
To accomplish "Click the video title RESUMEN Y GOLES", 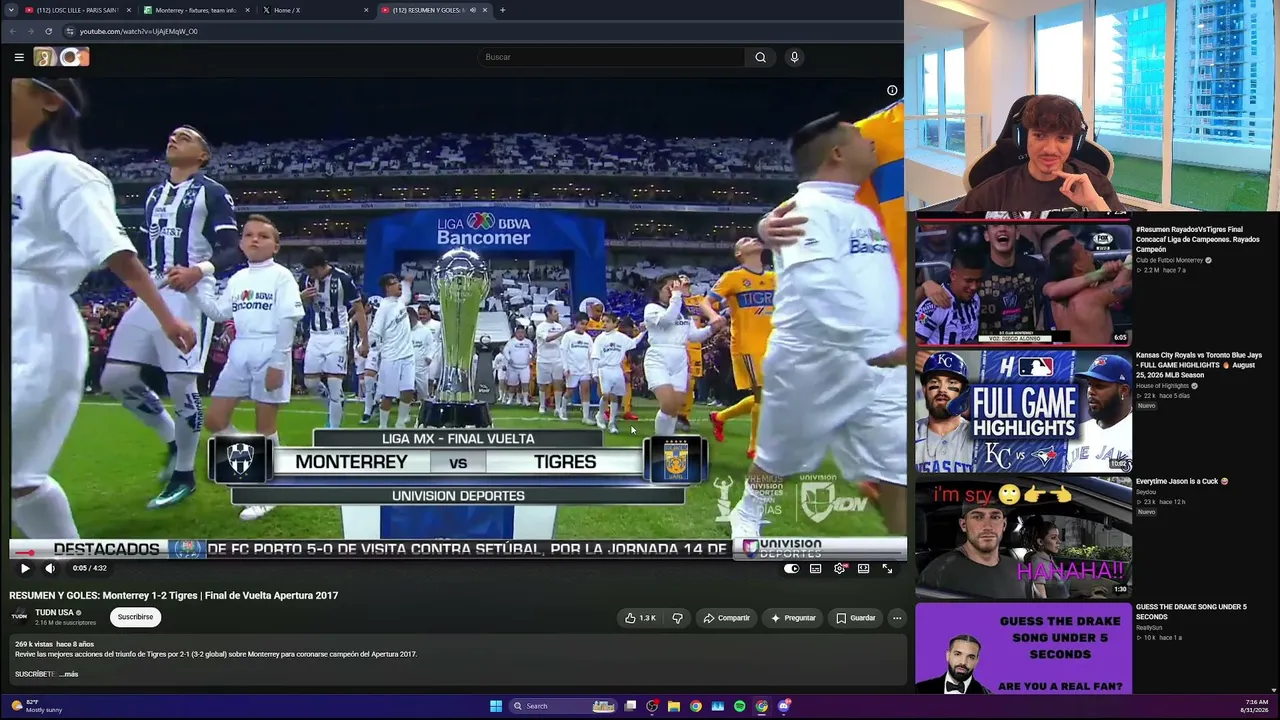I will point(174,595).
